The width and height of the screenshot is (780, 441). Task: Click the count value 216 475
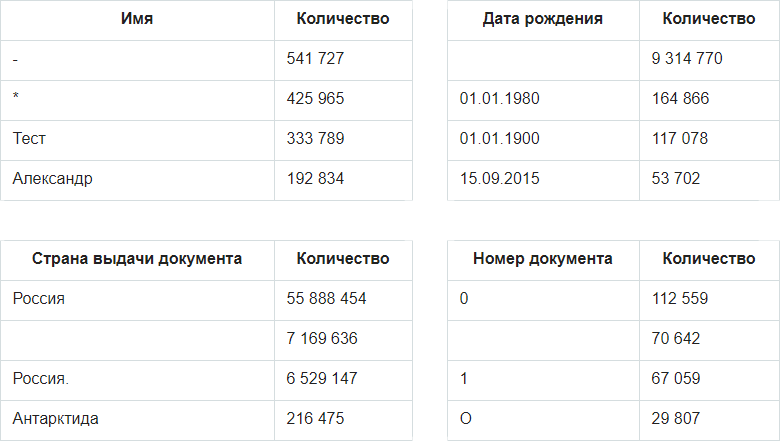(315, 419)
